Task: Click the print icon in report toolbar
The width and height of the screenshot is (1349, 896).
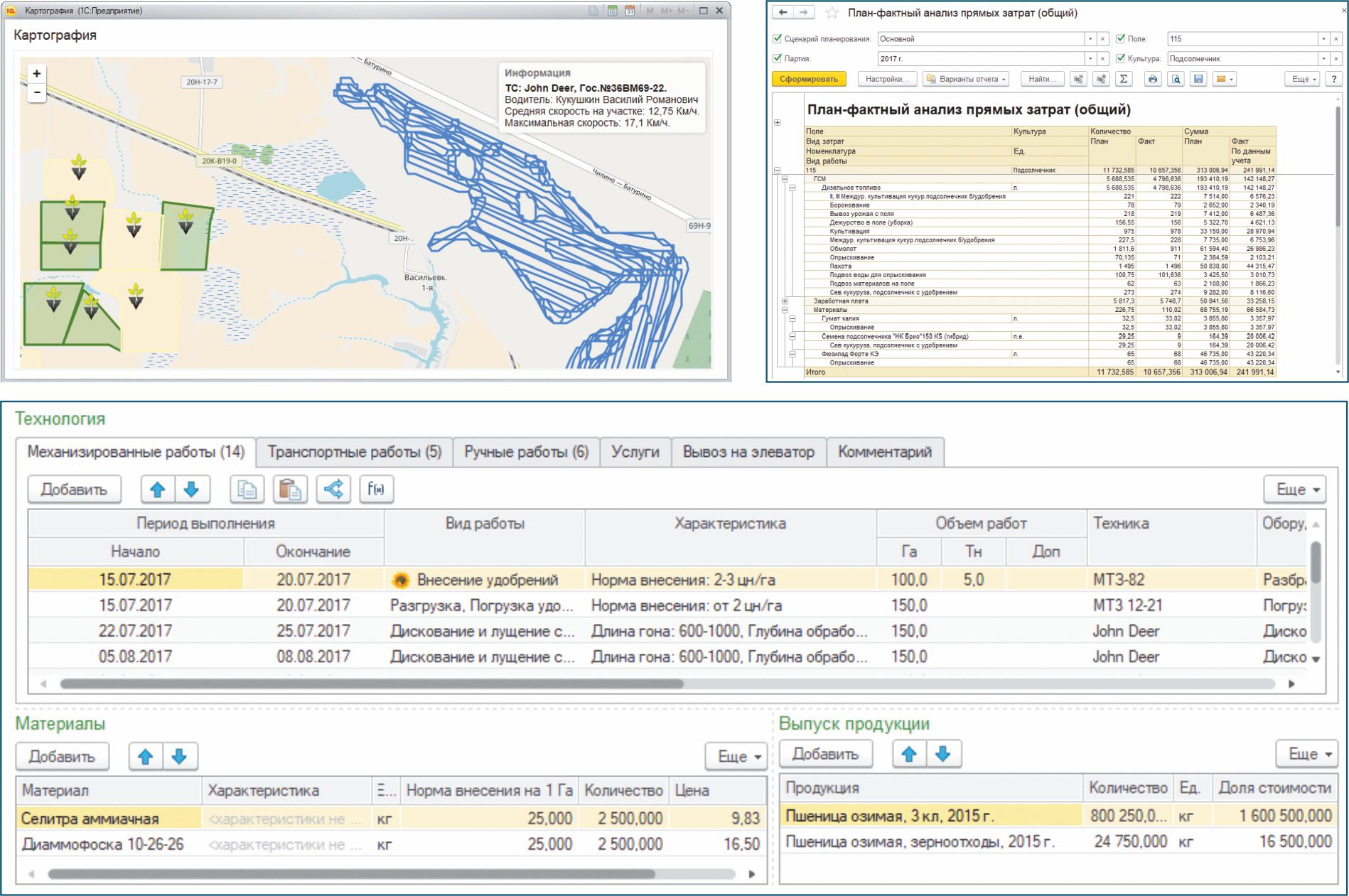Action: [x=1152, y=79]
